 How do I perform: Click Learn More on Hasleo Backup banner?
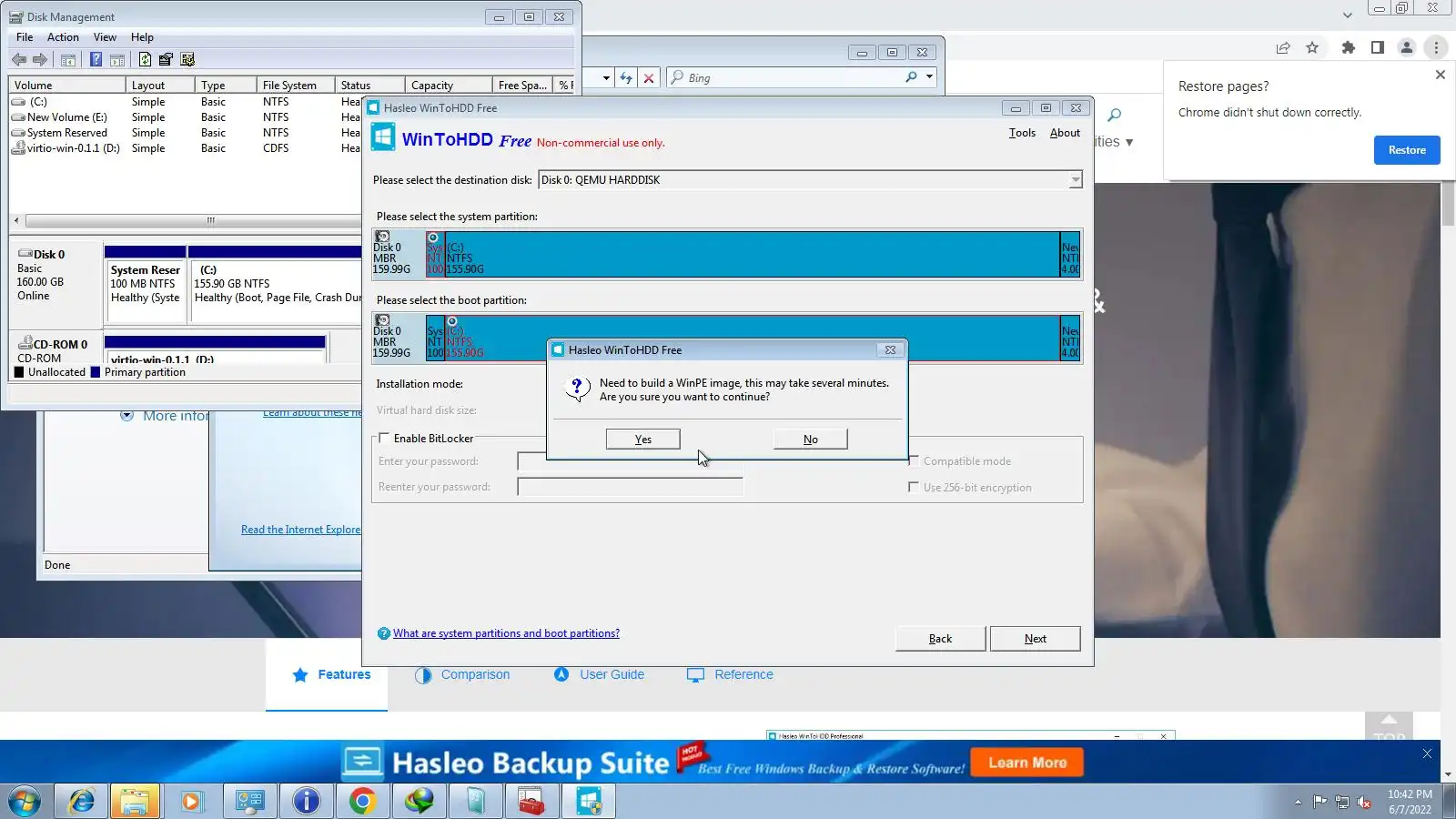1027,763
